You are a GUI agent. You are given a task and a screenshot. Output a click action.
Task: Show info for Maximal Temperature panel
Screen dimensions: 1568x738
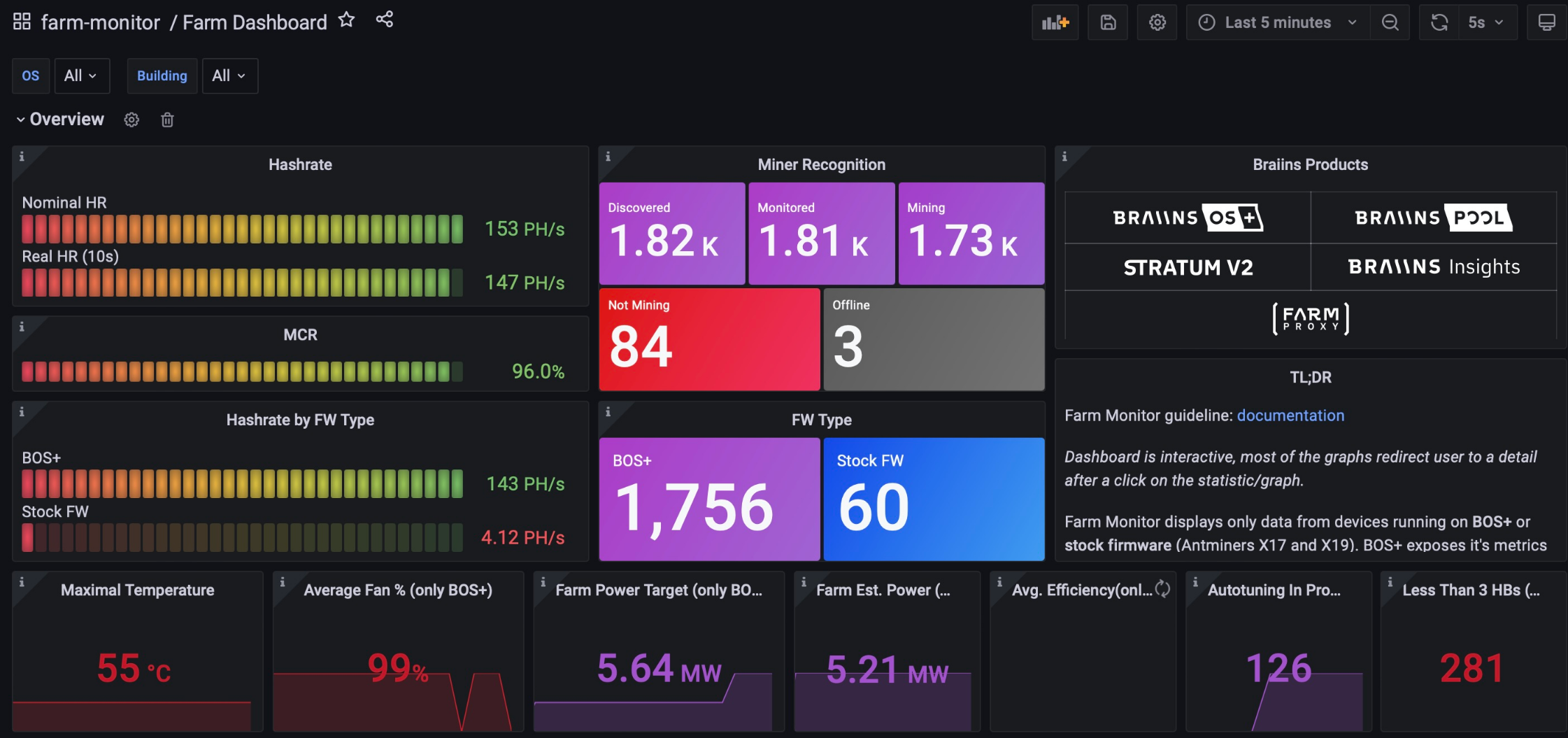(22, 582)
